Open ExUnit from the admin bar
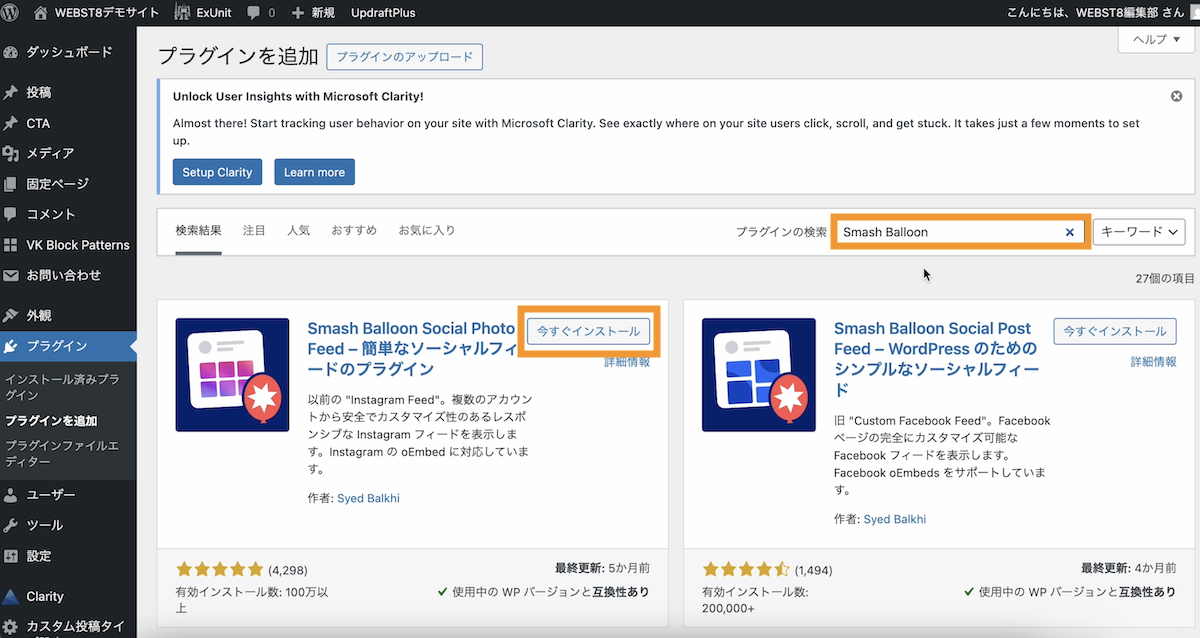The image size is (1200, 638). tap(203, 13)
